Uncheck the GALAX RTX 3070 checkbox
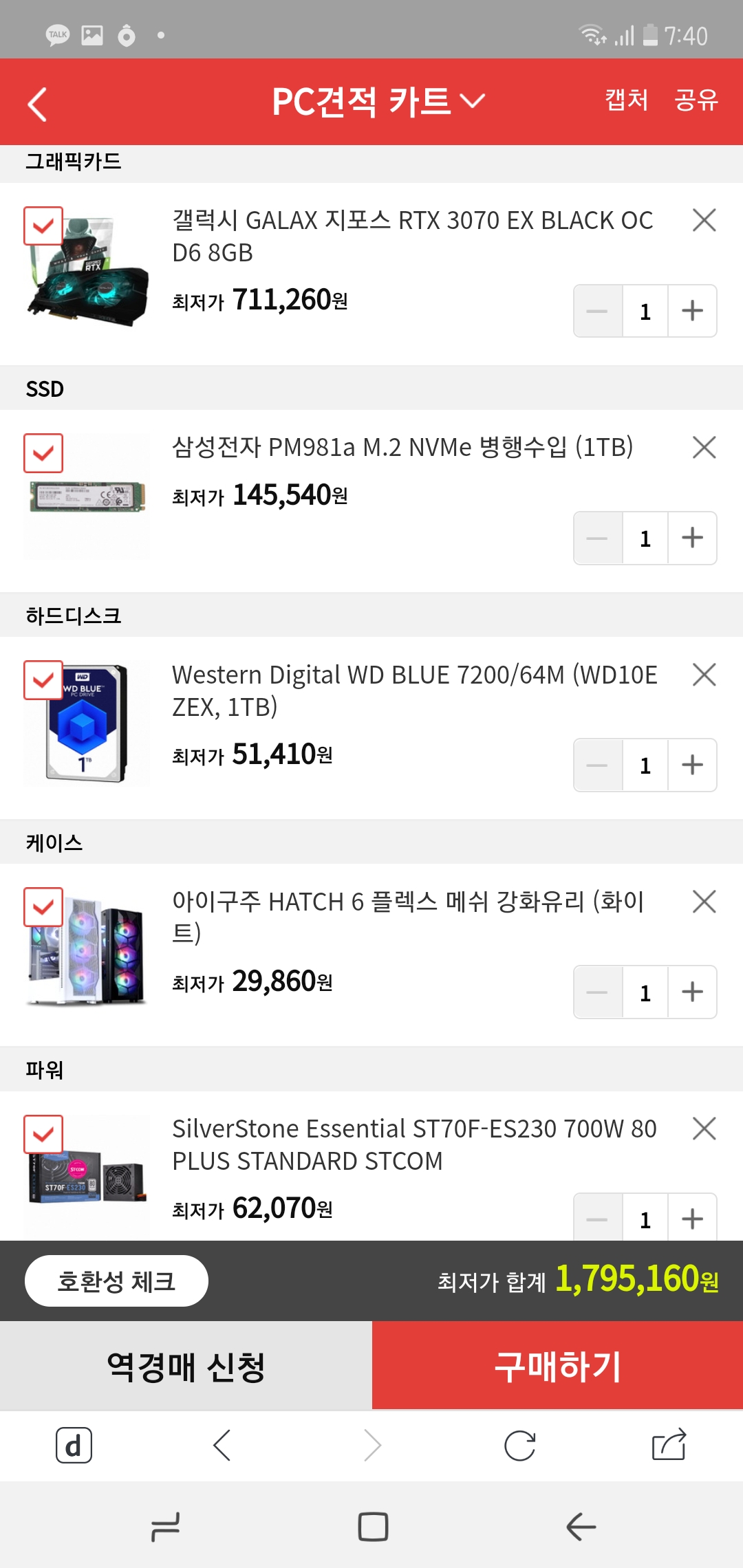Screen dimensions: 743x1568 tap(43, 226)
